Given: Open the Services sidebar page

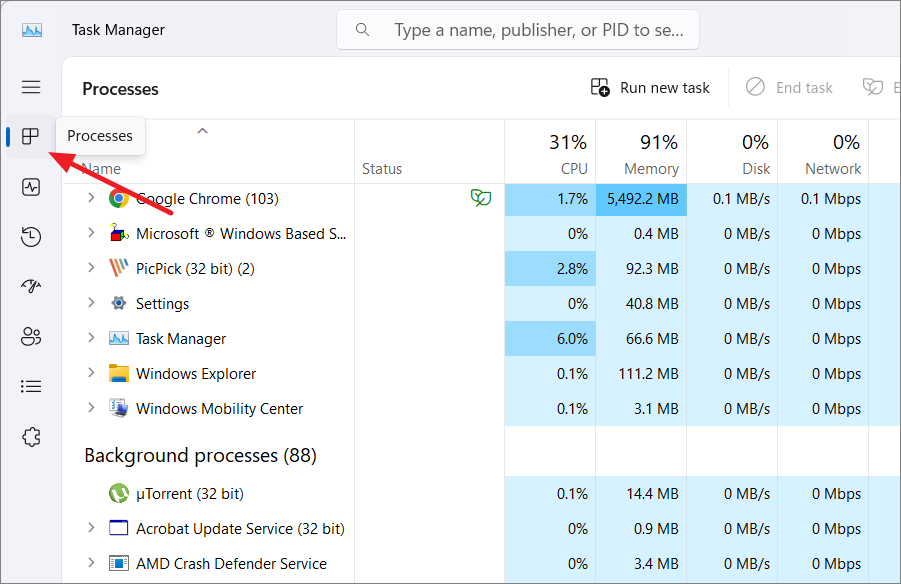Looking at the screenshot, I should pyautogui.click(x=31, y=437).
